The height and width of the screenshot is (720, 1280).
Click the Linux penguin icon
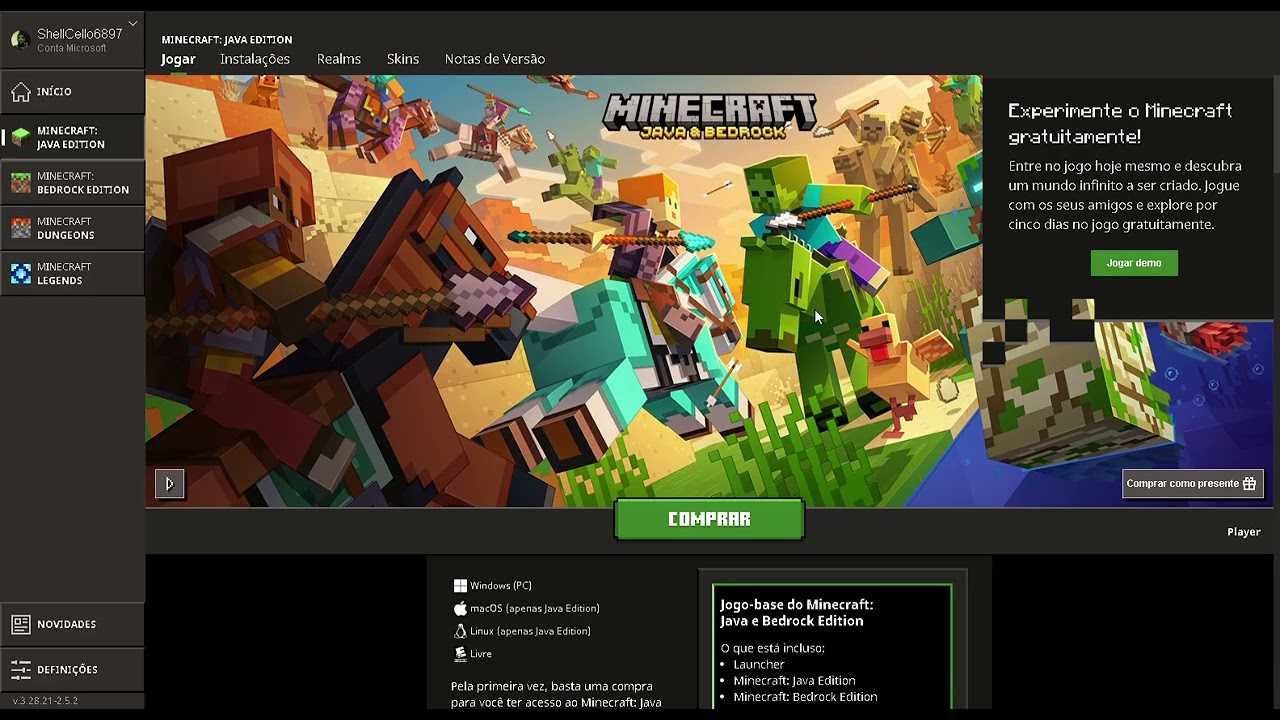(460, 631)
